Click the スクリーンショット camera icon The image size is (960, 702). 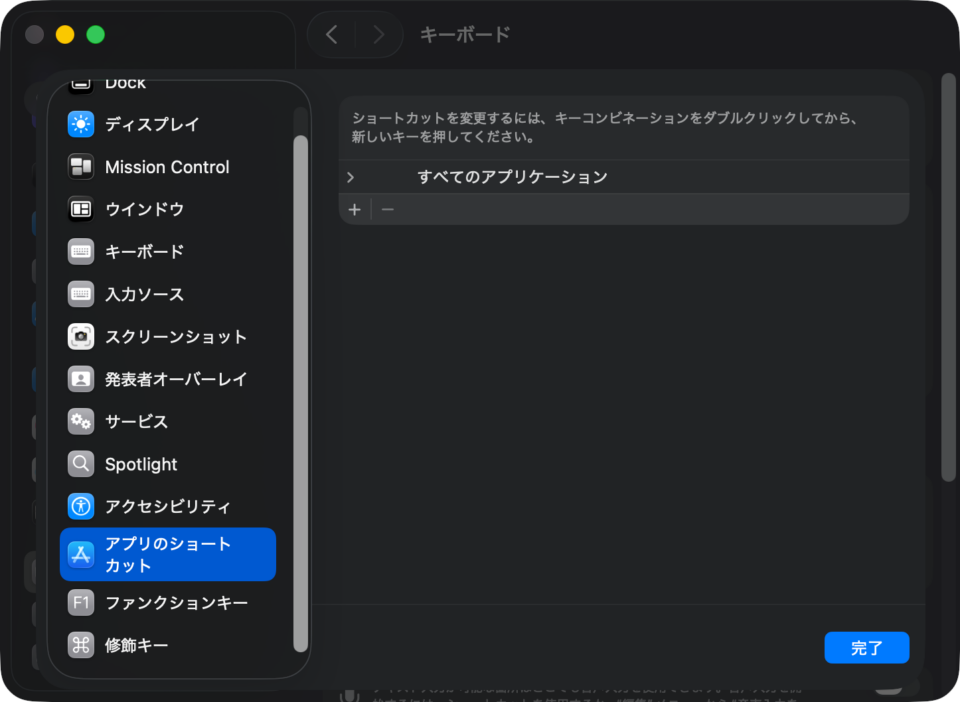[81, 337]
